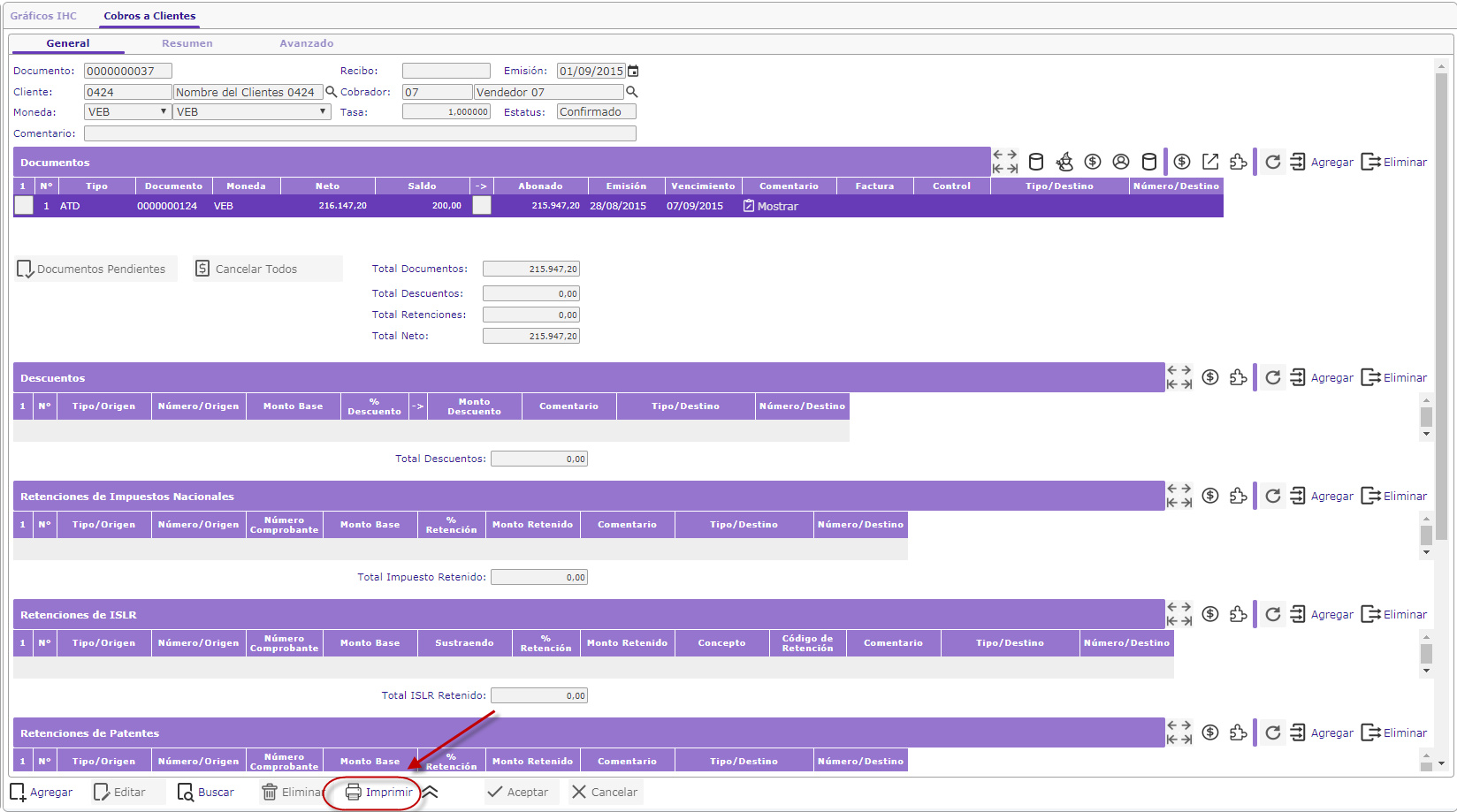Click the puzzle piece icon in Descuentos toolbar
Image resolution: width=1457 pixels, height=812 pixels.
point(1239,377)
